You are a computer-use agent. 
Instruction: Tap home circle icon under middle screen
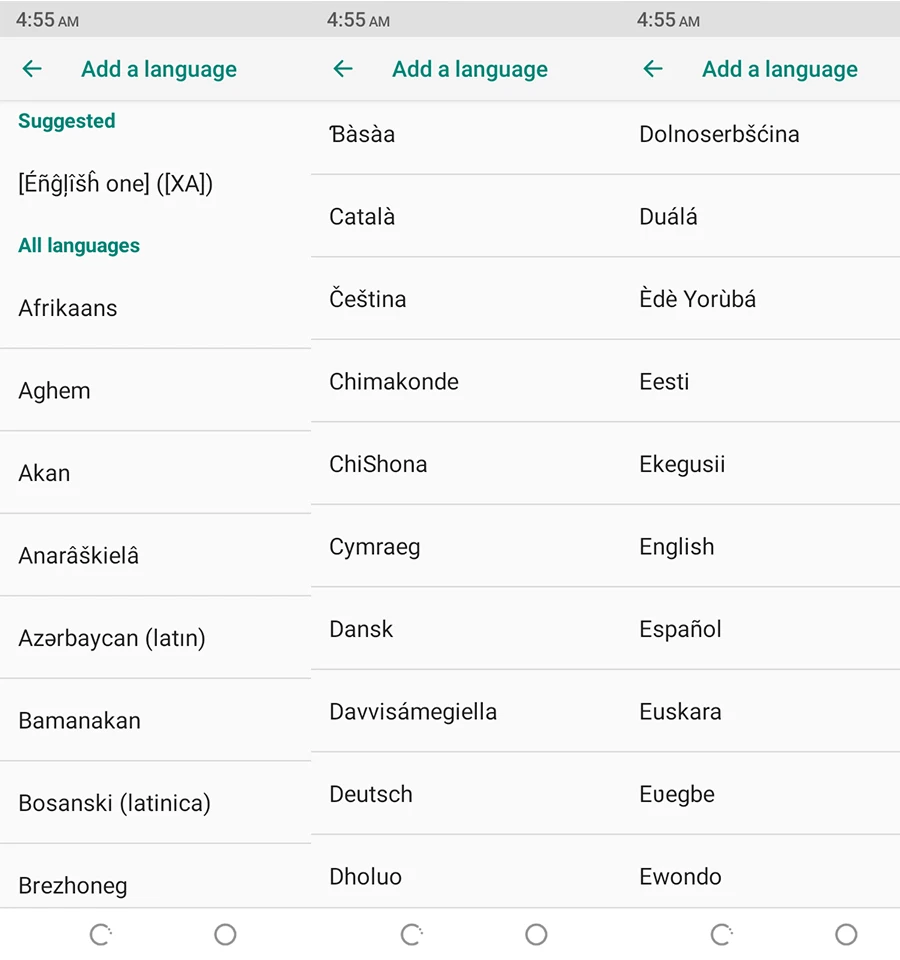536,934
